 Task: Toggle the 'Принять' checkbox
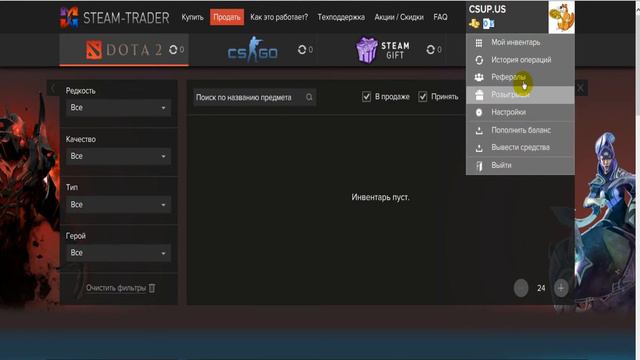[422, 97]
